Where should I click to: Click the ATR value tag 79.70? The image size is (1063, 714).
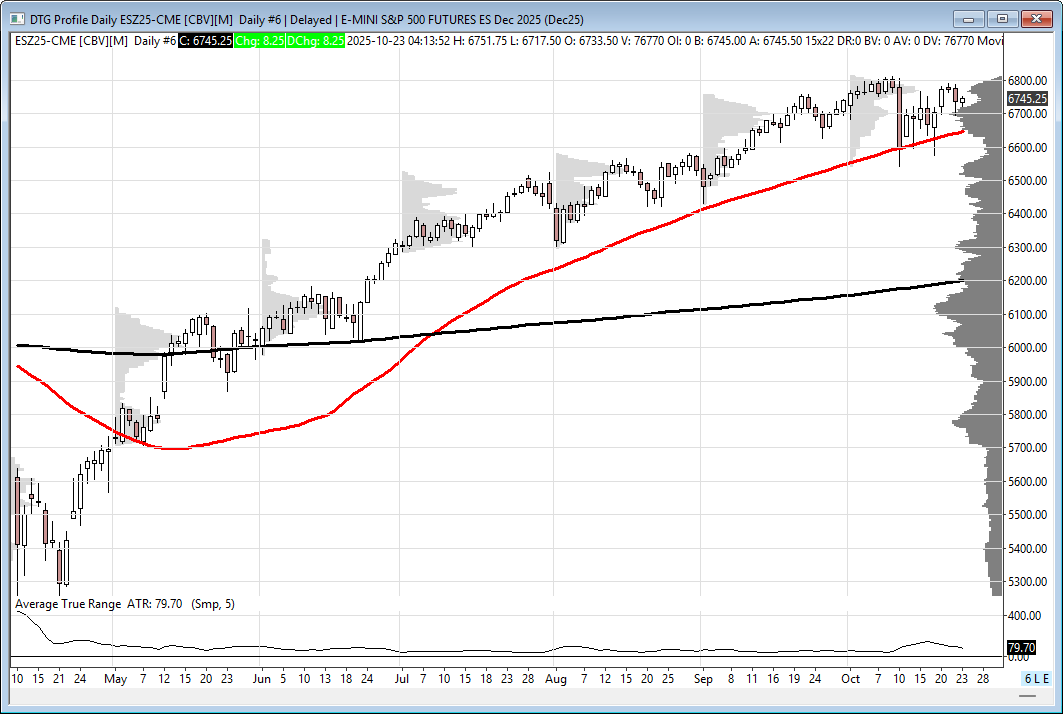pyautogui.click(x=1020, y=647)
